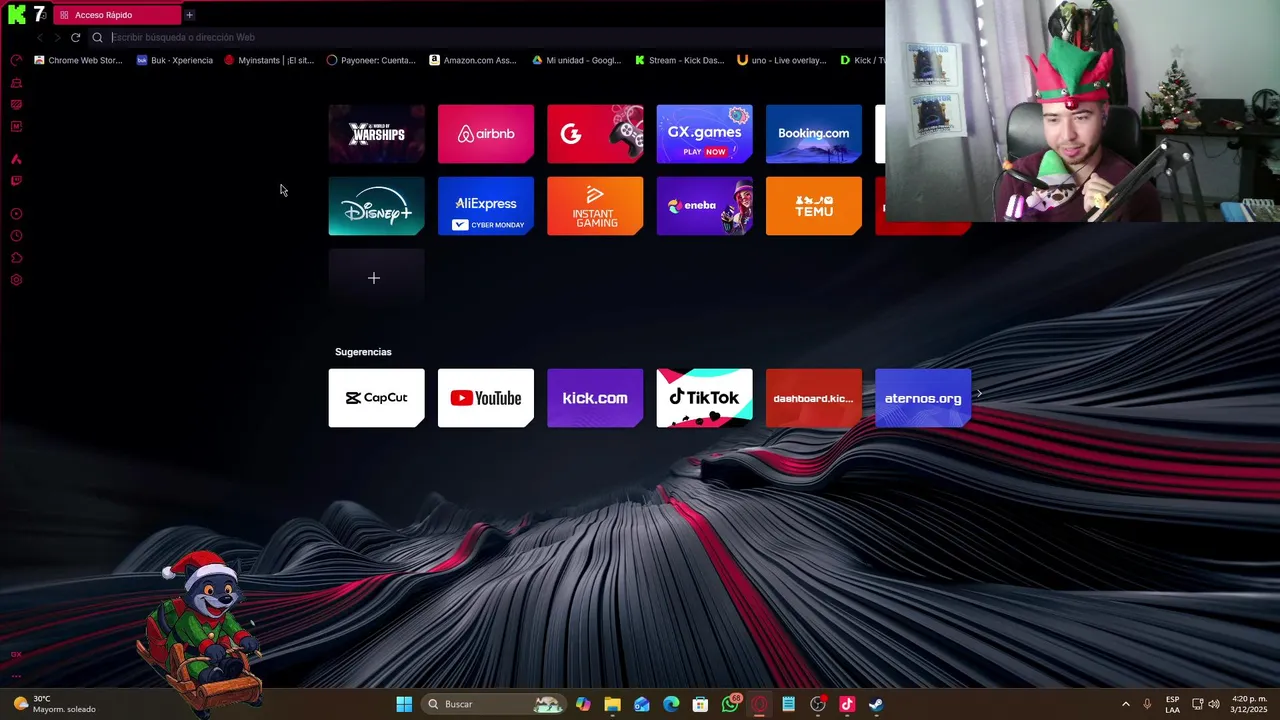The height and width of the screenshot is (720, 1280).
Task: Expand the hidden system tray icons
Action: click(x=1126, y=704)
